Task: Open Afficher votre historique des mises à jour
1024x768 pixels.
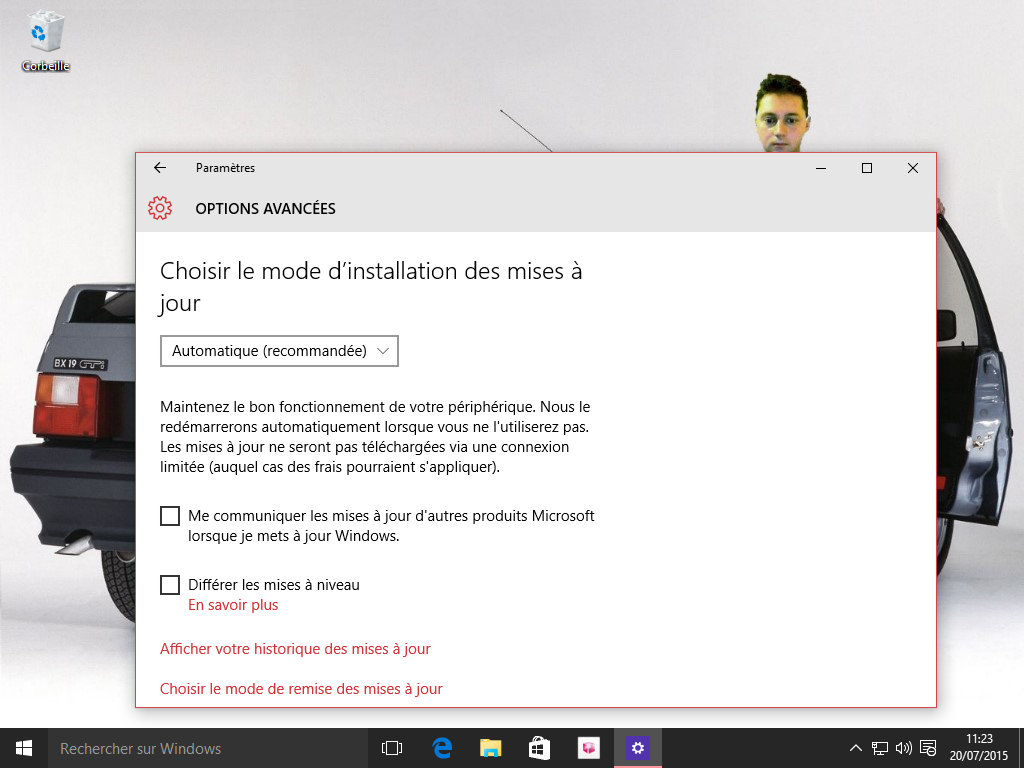Action: [295, 649]
